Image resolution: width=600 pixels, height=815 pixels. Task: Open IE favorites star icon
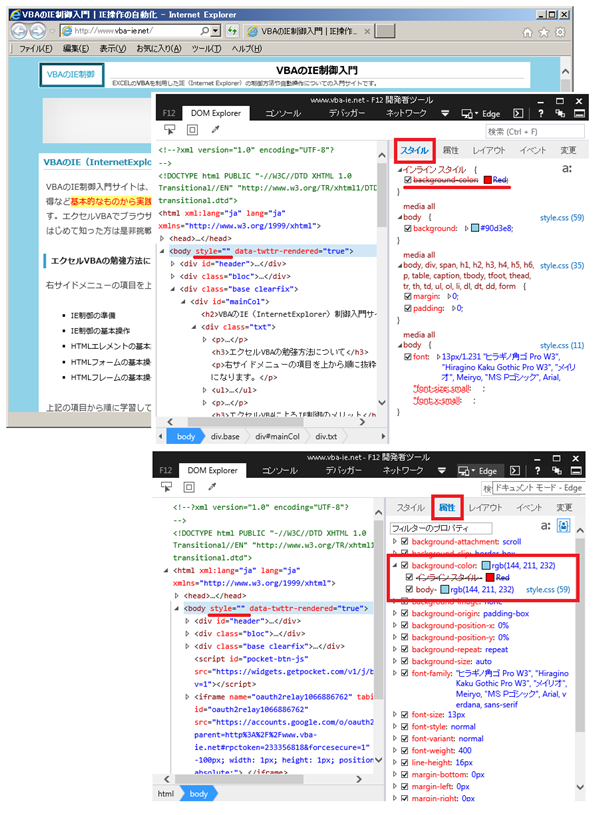(x=544, y=33)
